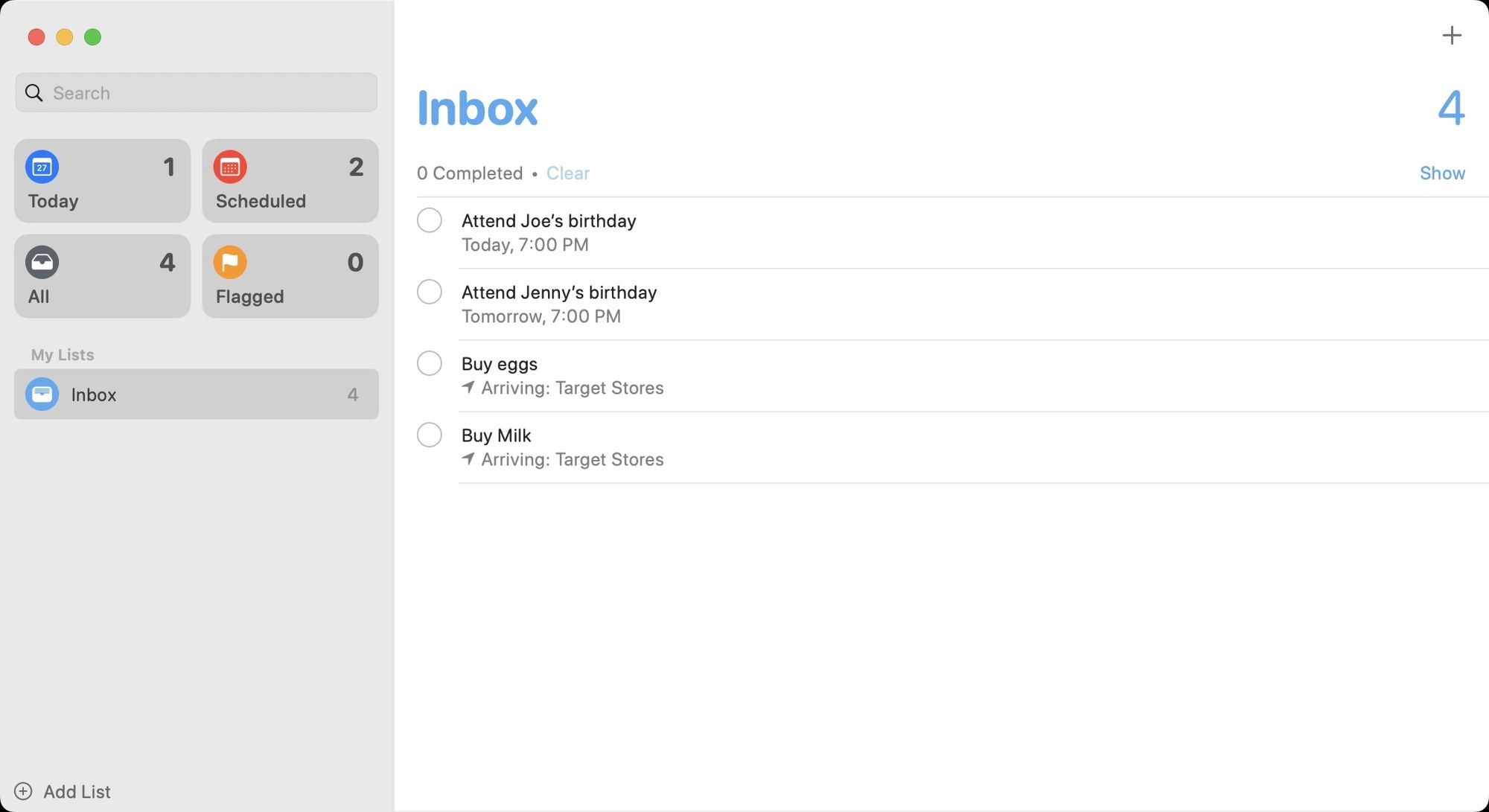This screenshot has width=1489, height=812.
Task: Select the Scheduled list calendar icon
Action: (231, 167)
